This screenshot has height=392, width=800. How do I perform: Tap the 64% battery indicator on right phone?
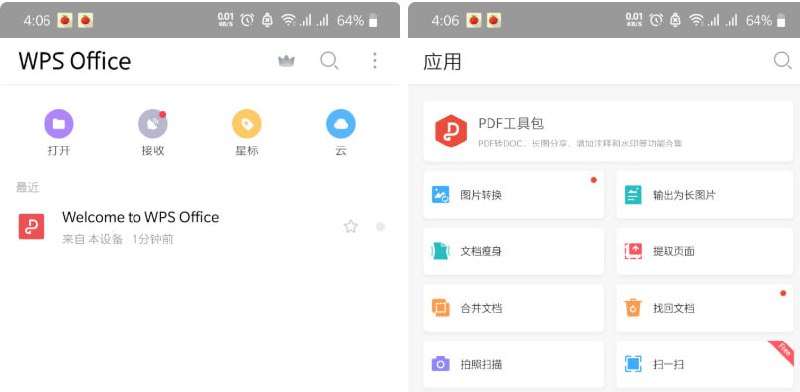point(766,20)
